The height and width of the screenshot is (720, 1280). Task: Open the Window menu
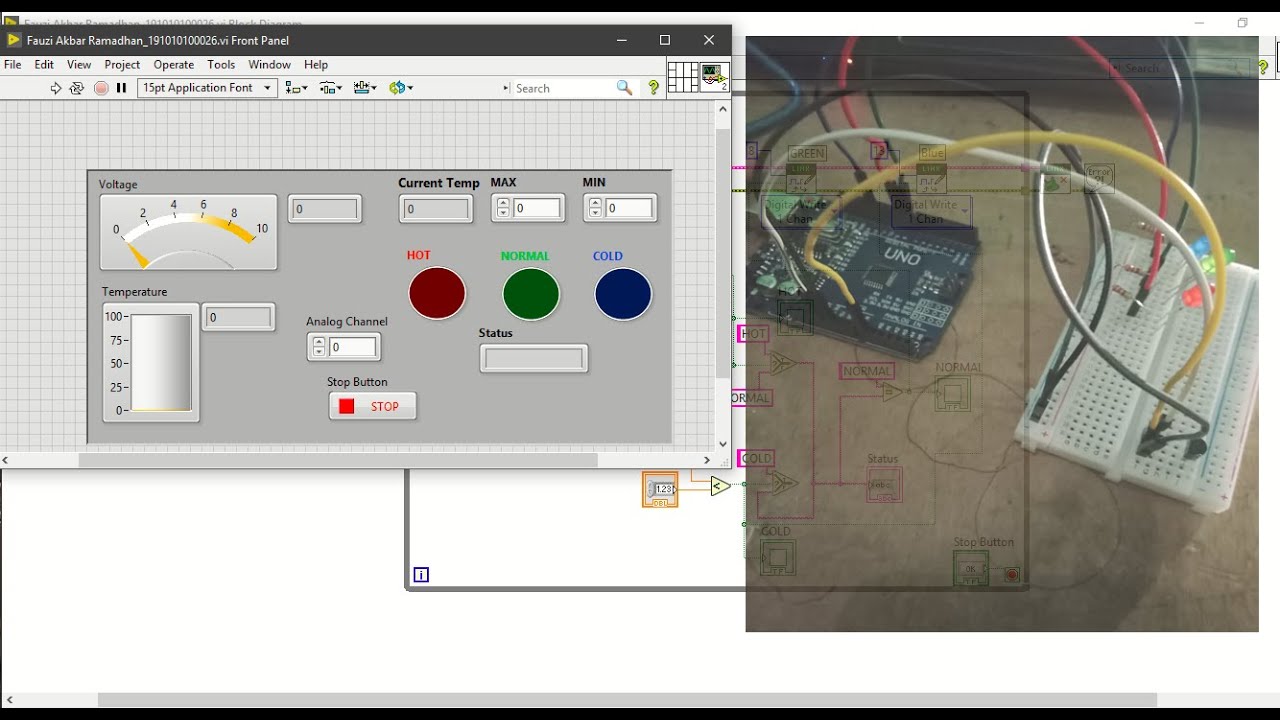click(270, 64)
